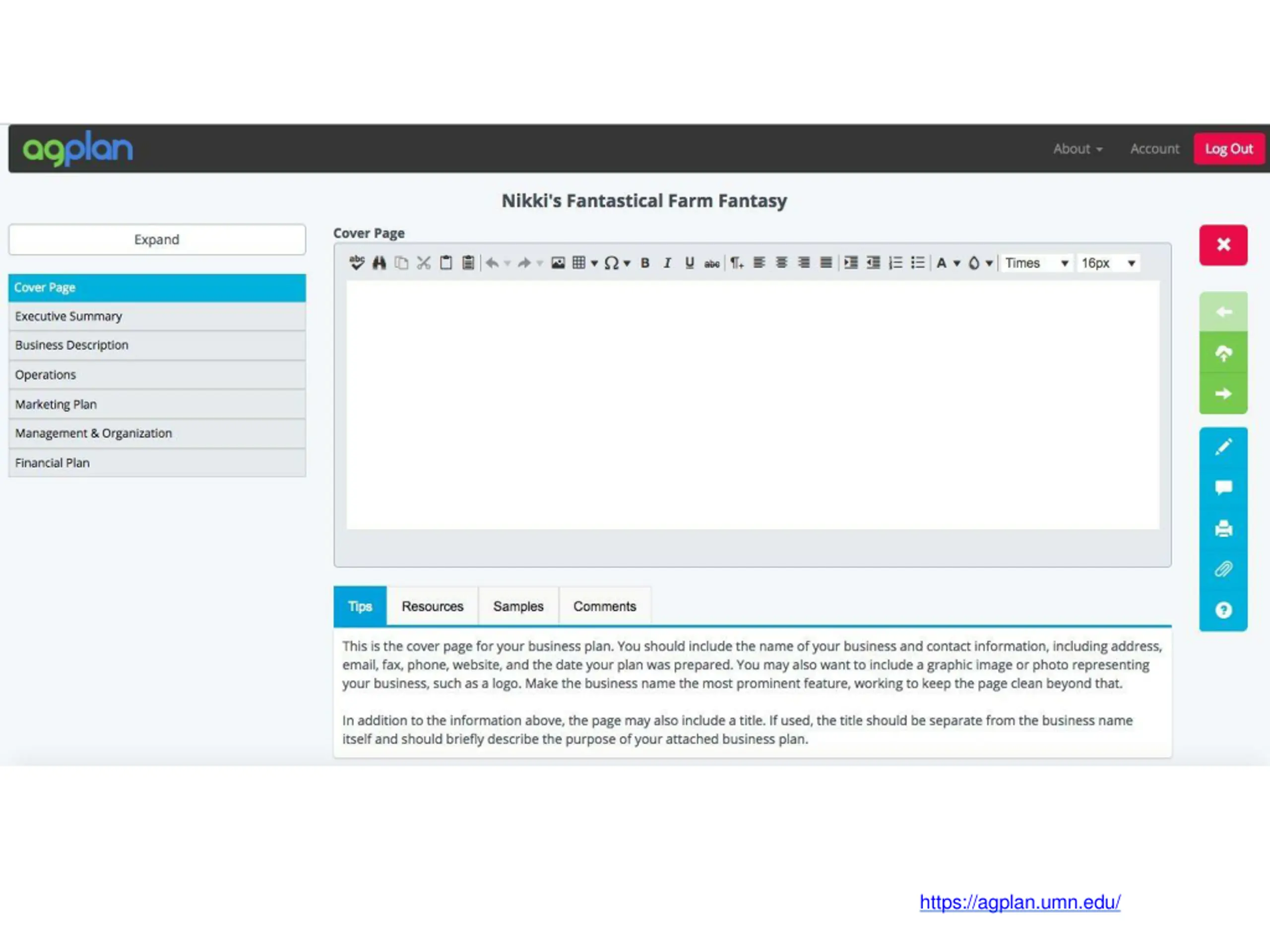1270x952 pixels.
Task: Toggle numbered list
Action: (x=895, y=263)
